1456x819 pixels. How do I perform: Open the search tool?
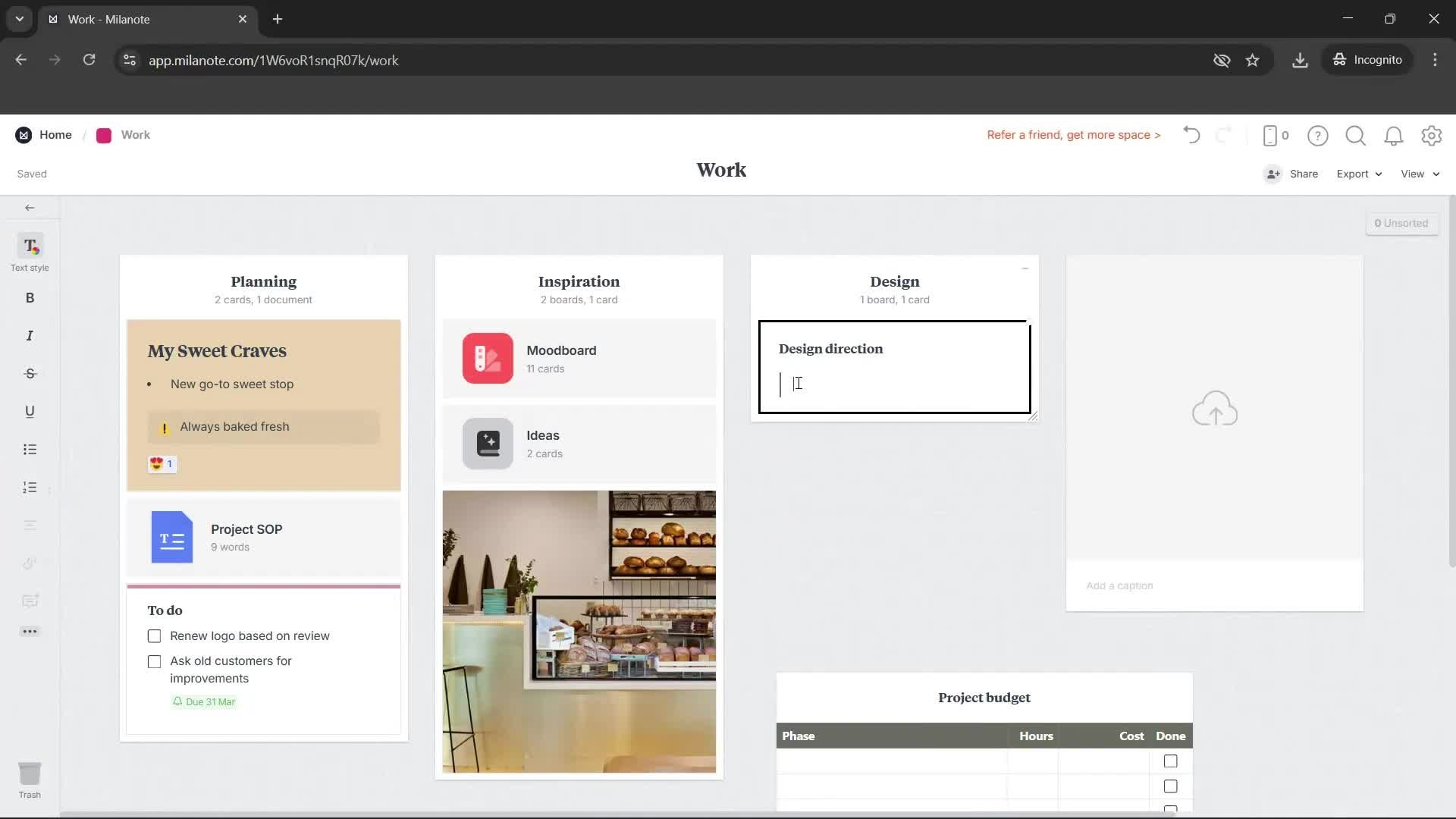point(1355,135)
